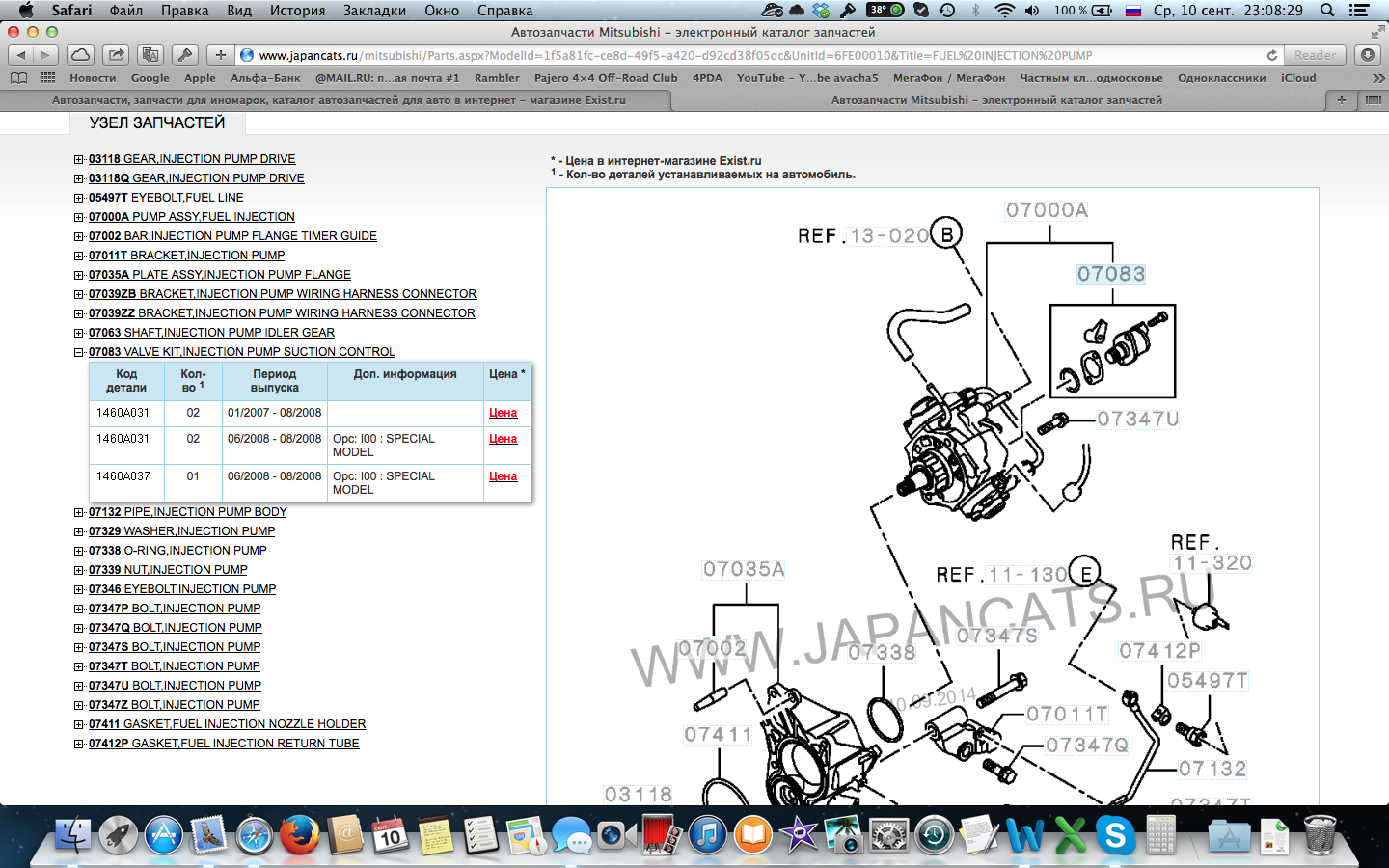Open the Файл menu
Viewport: 1389px width, 868px height.
coord(126,11)
